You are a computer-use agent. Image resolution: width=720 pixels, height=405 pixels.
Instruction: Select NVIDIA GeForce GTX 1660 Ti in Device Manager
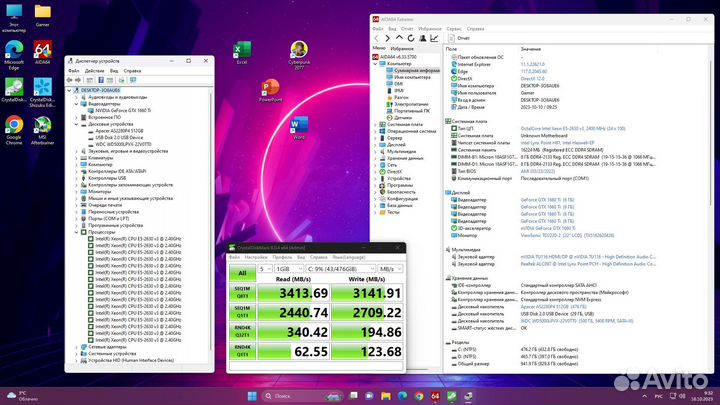(x=123, y=111)
